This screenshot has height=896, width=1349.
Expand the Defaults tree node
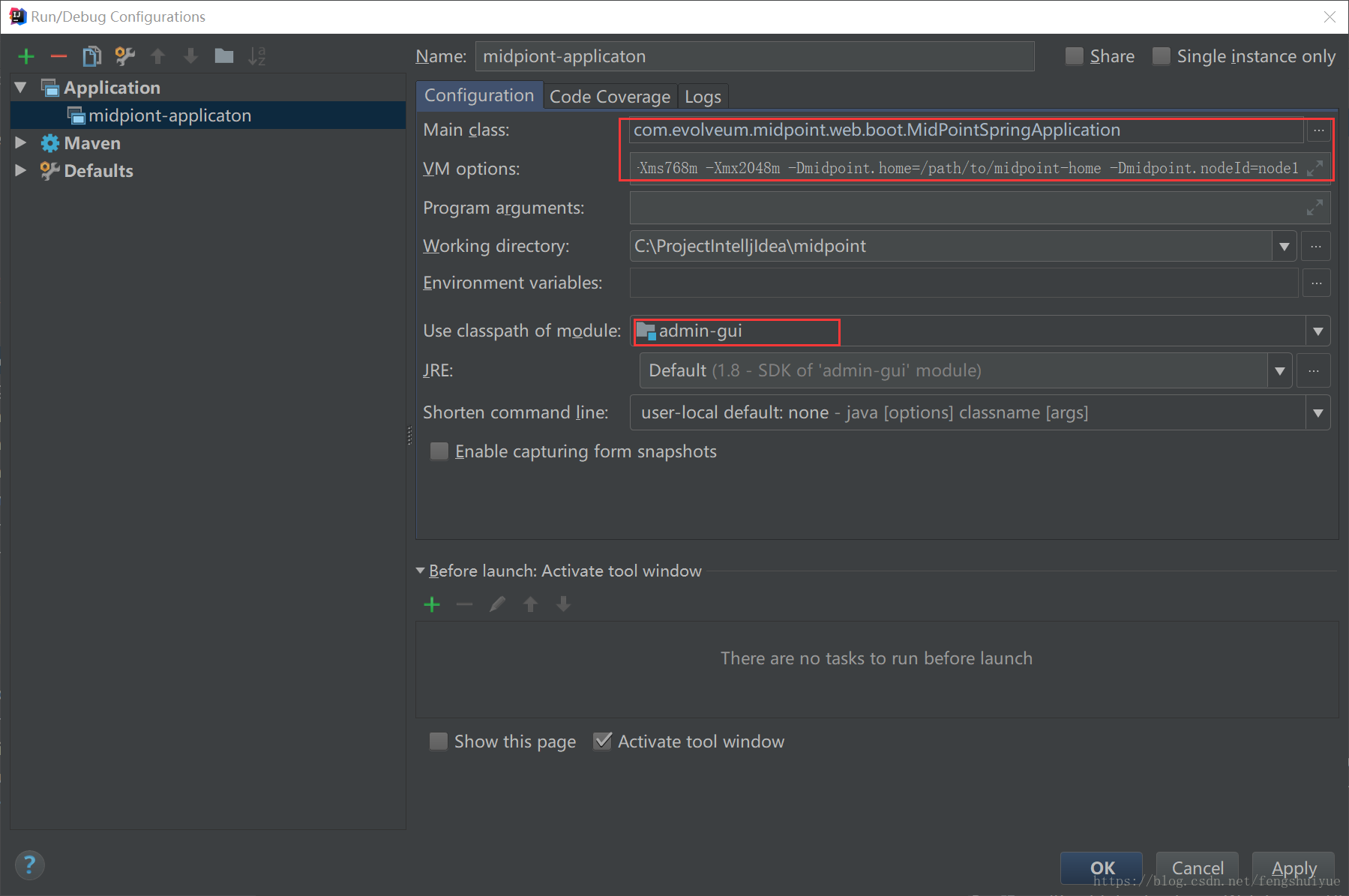(21, 170)
